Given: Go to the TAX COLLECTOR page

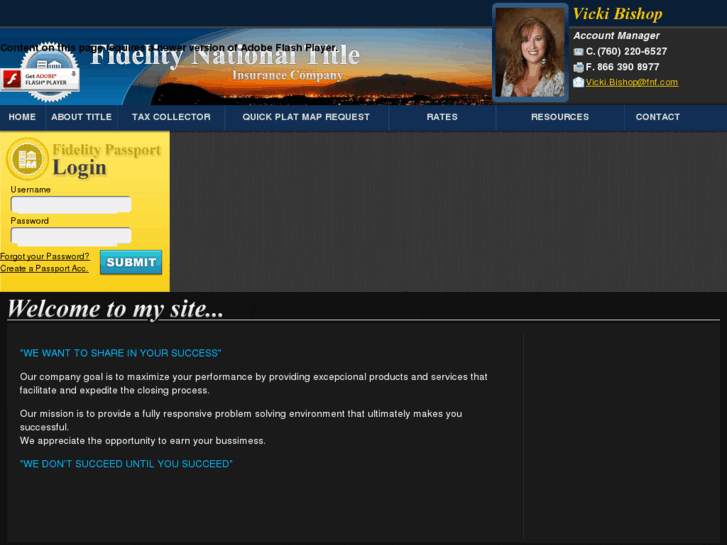Looking at the screenshot, I should [x=171, y=117].
